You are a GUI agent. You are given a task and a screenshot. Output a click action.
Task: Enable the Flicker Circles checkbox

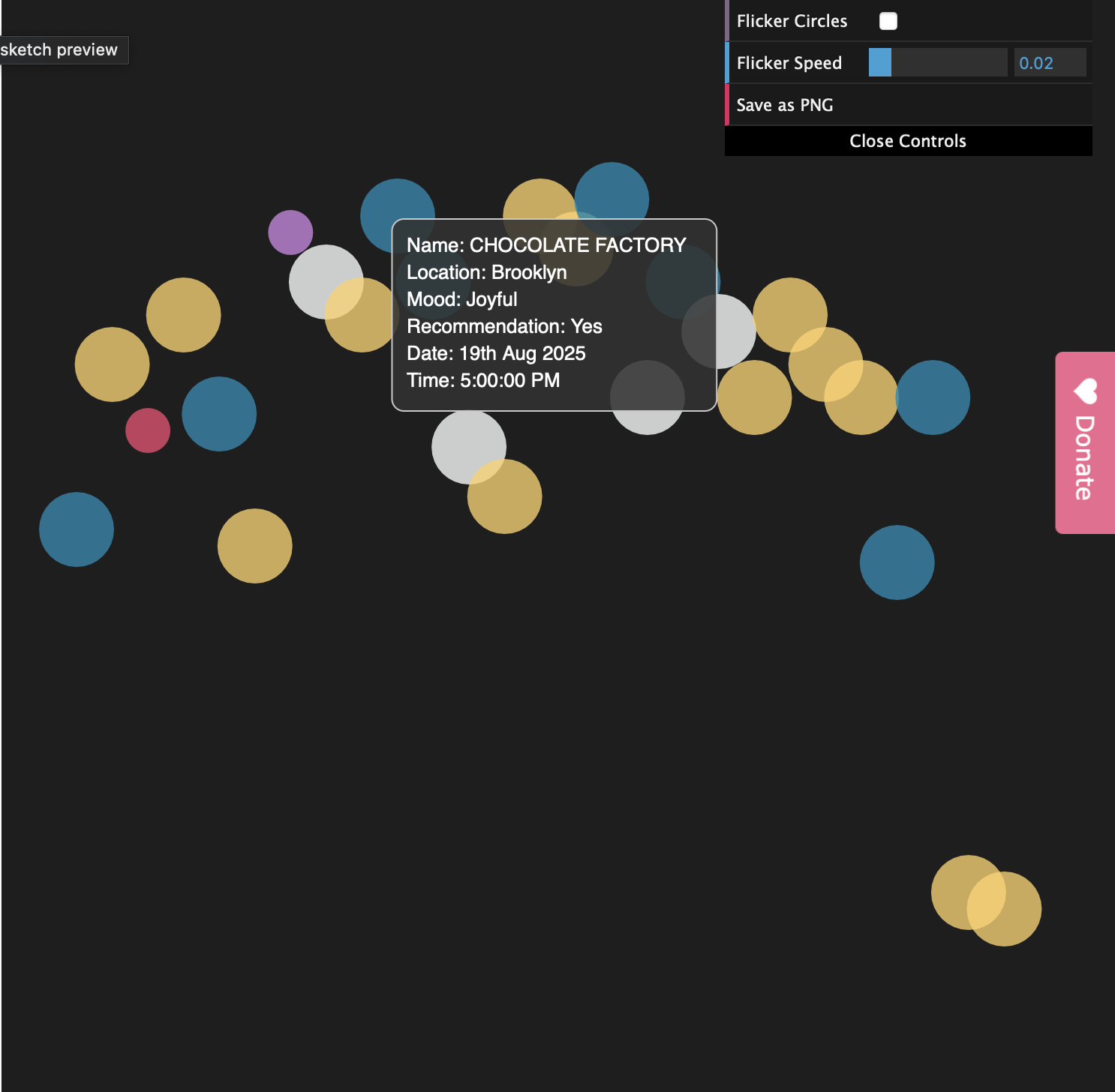point(888,21)
